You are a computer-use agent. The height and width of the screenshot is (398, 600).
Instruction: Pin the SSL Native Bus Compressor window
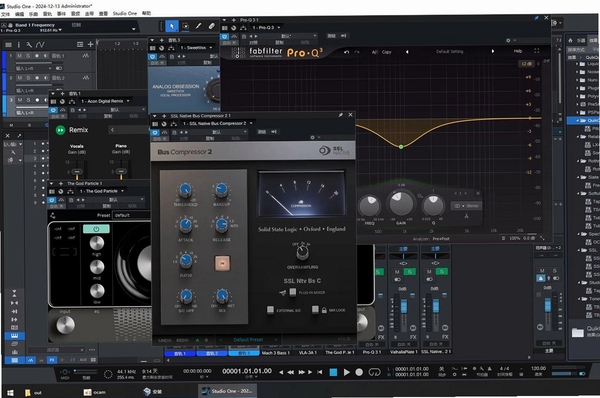click(x=340, y=115)
